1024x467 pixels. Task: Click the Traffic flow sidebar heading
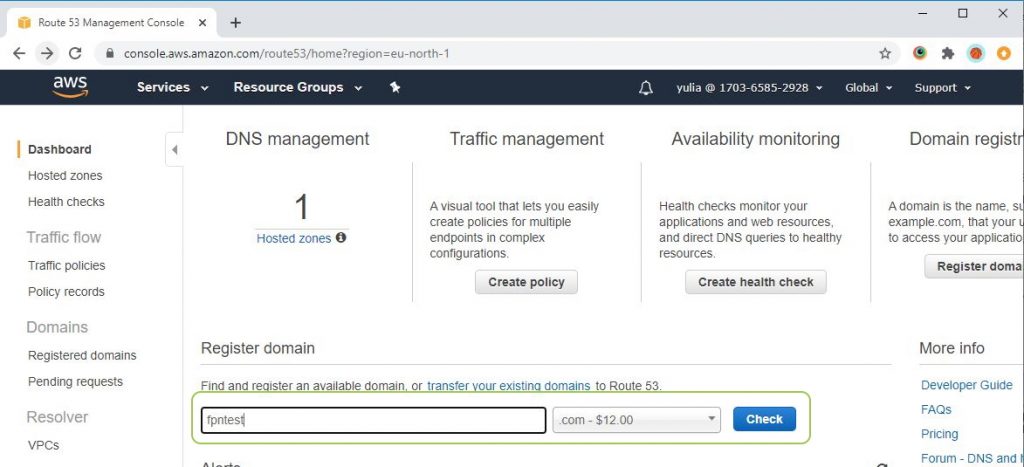click(64, 237)
